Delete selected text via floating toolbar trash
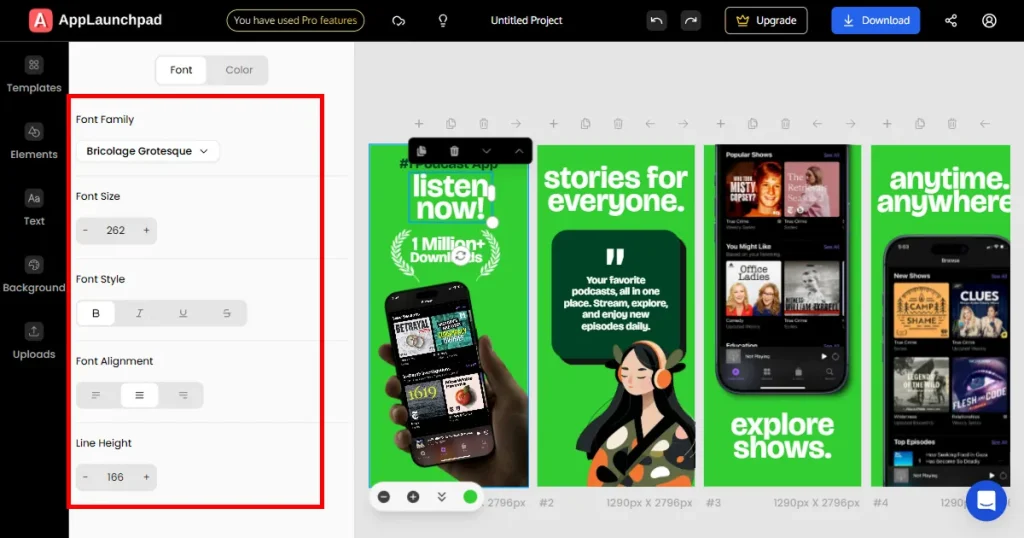This screenshot has width=1024, height=538. click(x=454, y=151)
